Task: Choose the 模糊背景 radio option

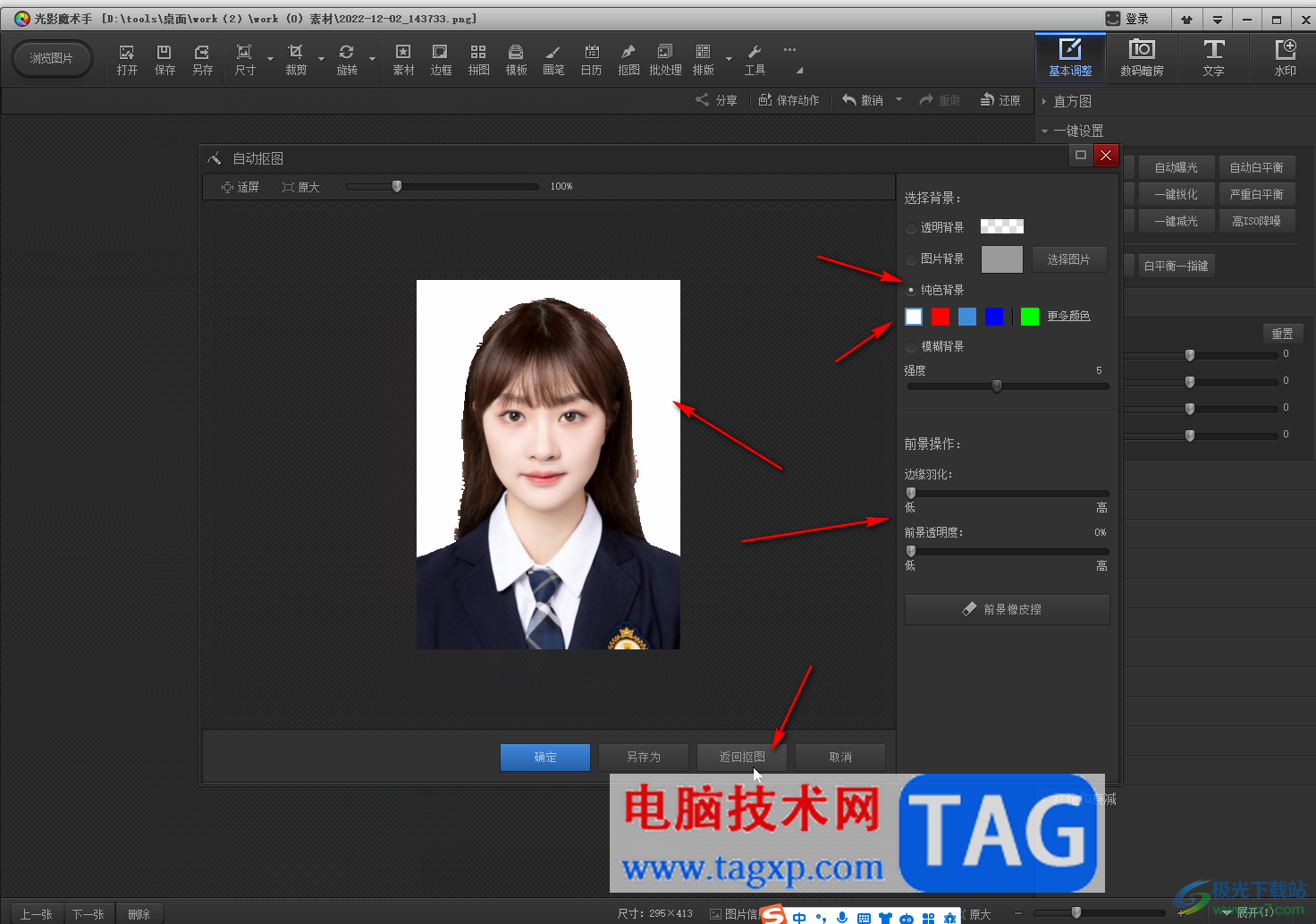Action: tap(911, 347)
